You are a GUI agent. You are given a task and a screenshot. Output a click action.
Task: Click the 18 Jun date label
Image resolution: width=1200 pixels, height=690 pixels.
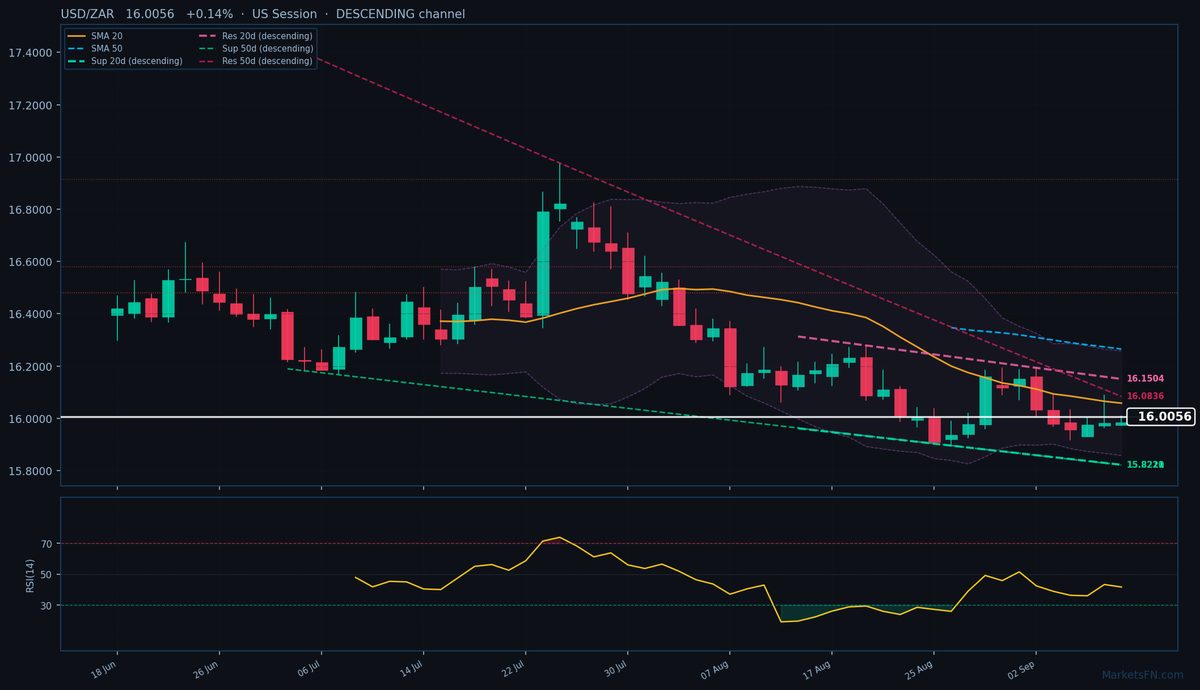[104, 670]
